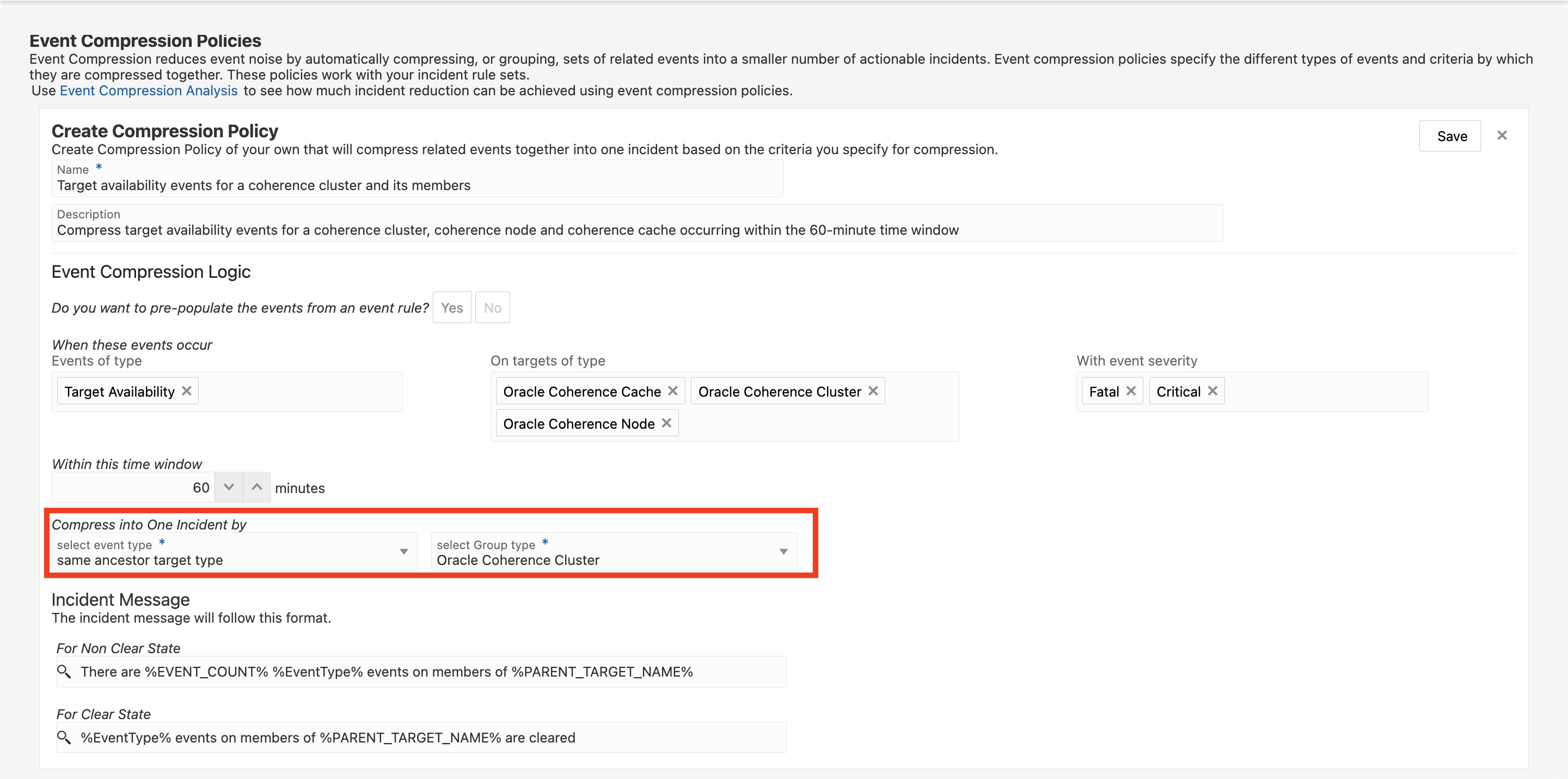
Task: Increase the time window minutes value
Action: 257,487
